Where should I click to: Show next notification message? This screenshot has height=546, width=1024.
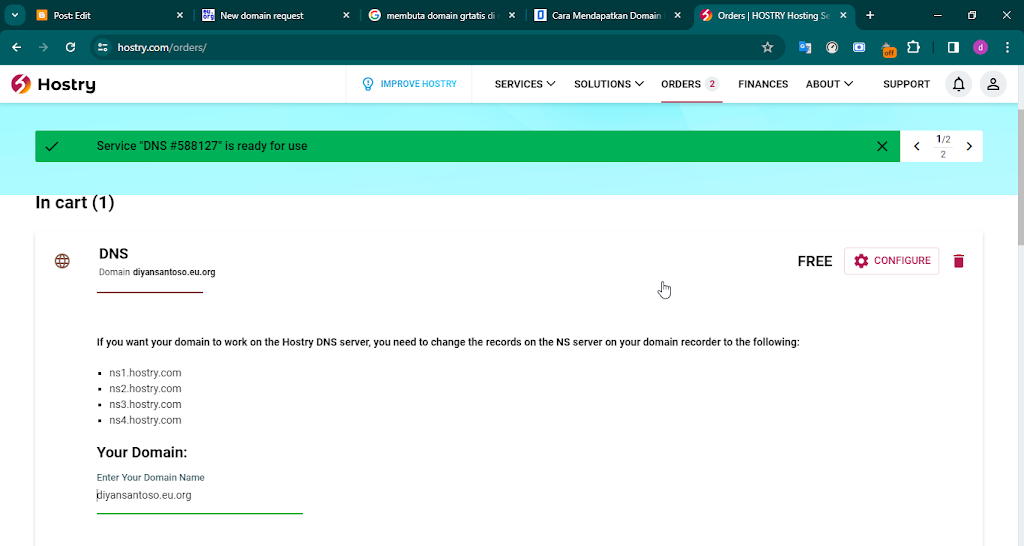(969, 146)
